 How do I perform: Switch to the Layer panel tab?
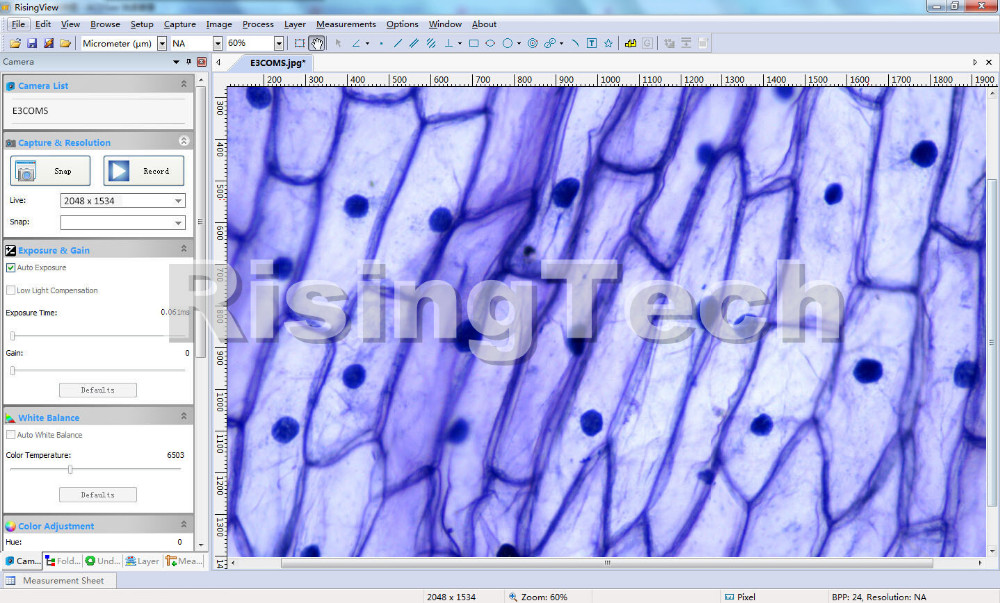(x=143, y=561)
